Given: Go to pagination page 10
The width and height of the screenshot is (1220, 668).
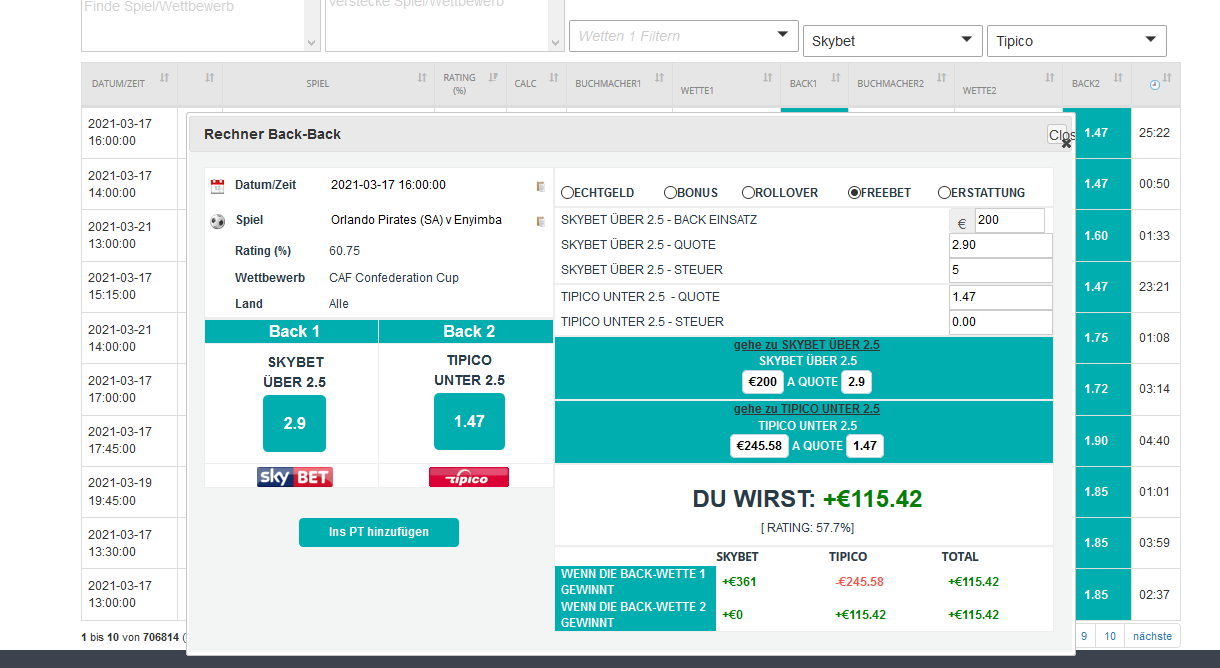Looking at the screenshot, I should pyautogui.click(x=1110, y=636).
